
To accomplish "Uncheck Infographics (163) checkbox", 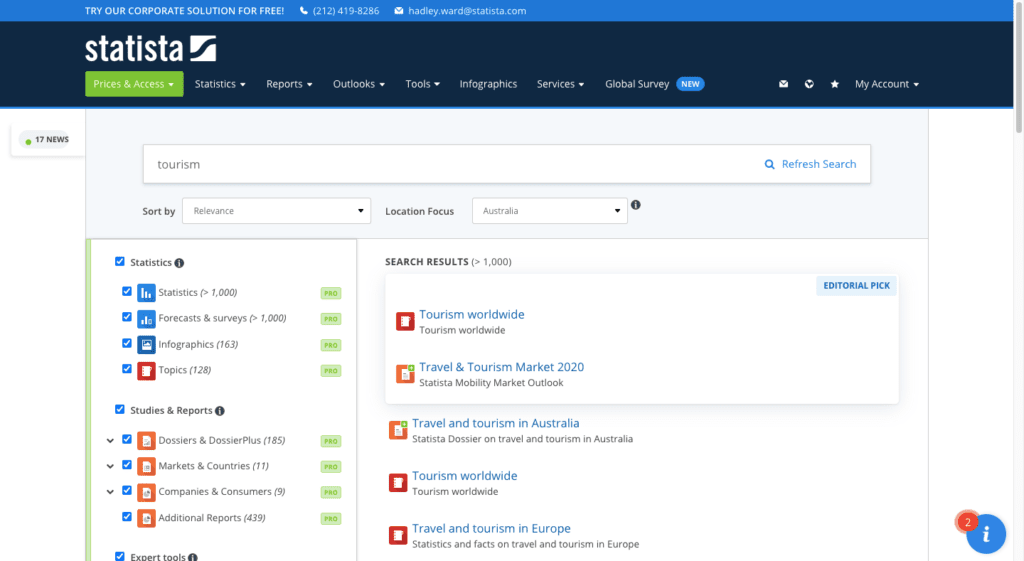I will tap(127, 343).
